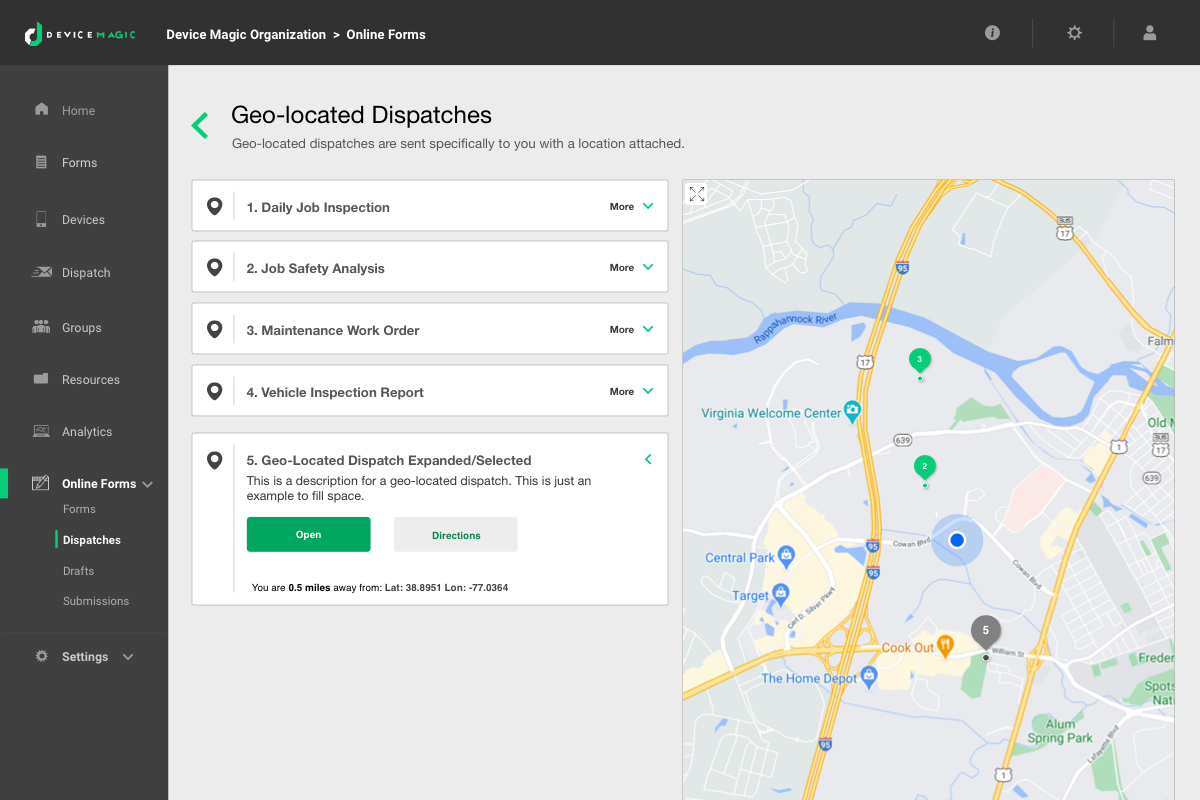1200x800 pixels.
Task: Expand More on Job Safety Analysis
Action: pos(632,267)
